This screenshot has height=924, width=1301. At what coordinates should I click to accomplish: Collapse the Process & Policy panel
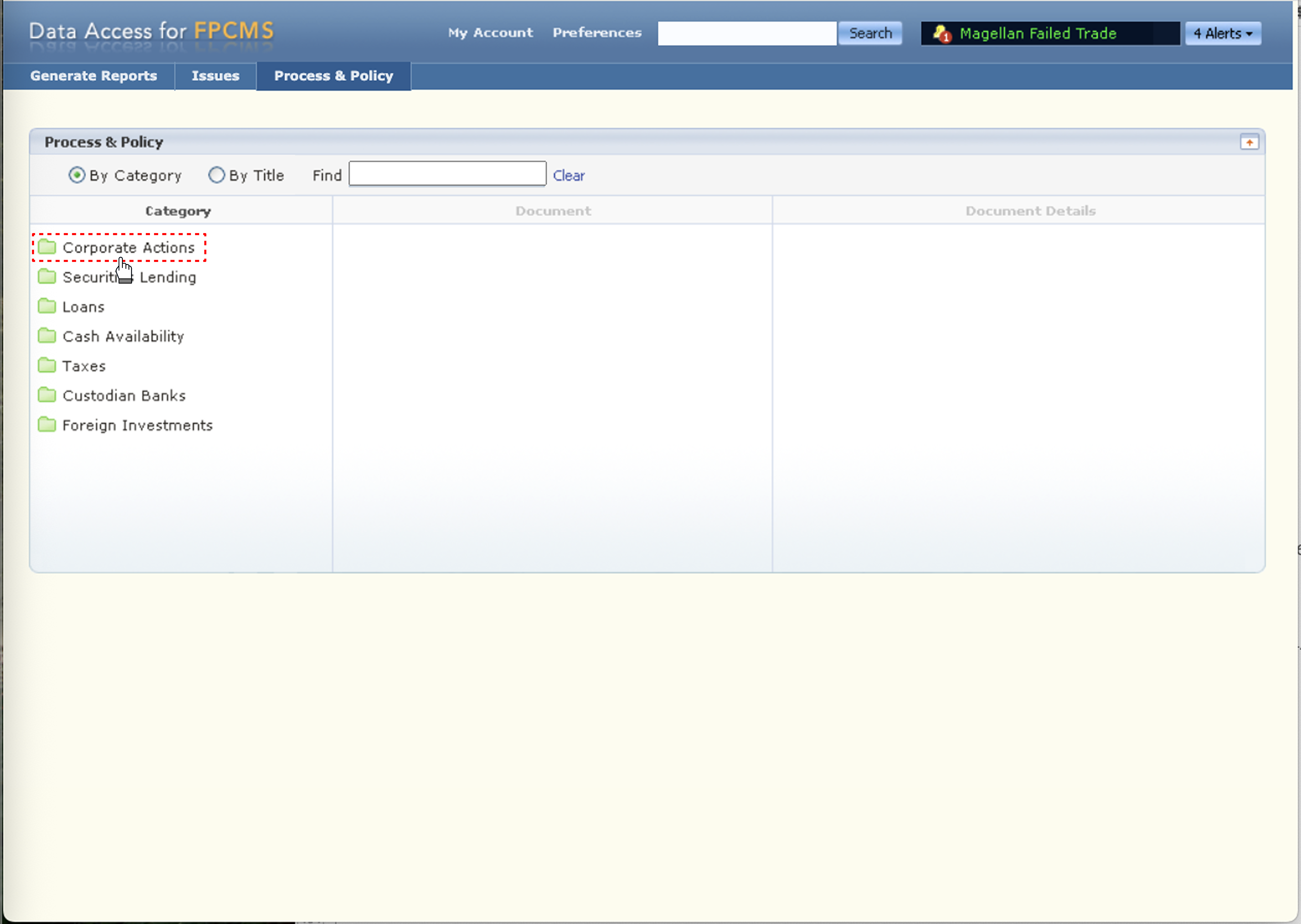(1249, 142)
